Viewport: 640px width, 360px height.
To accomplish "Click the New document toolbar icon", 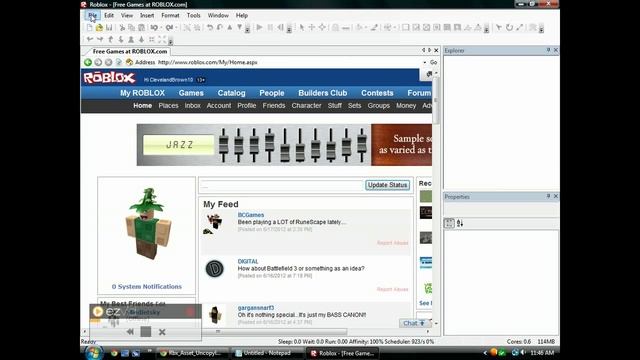I will [89, 27].
